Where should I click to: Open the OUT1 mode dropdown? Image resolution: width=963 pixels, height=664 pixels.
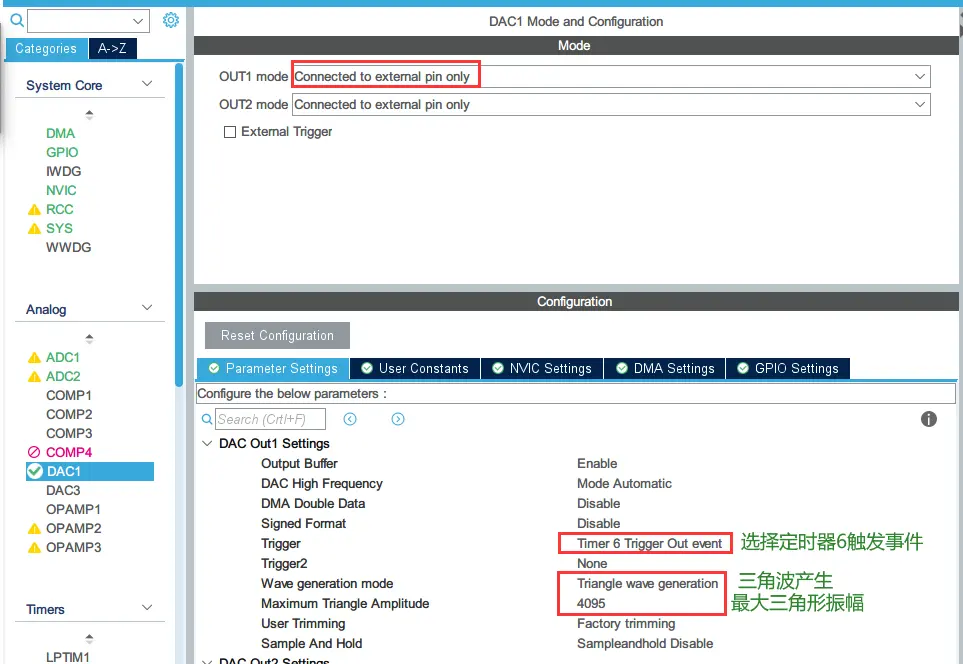919,77
